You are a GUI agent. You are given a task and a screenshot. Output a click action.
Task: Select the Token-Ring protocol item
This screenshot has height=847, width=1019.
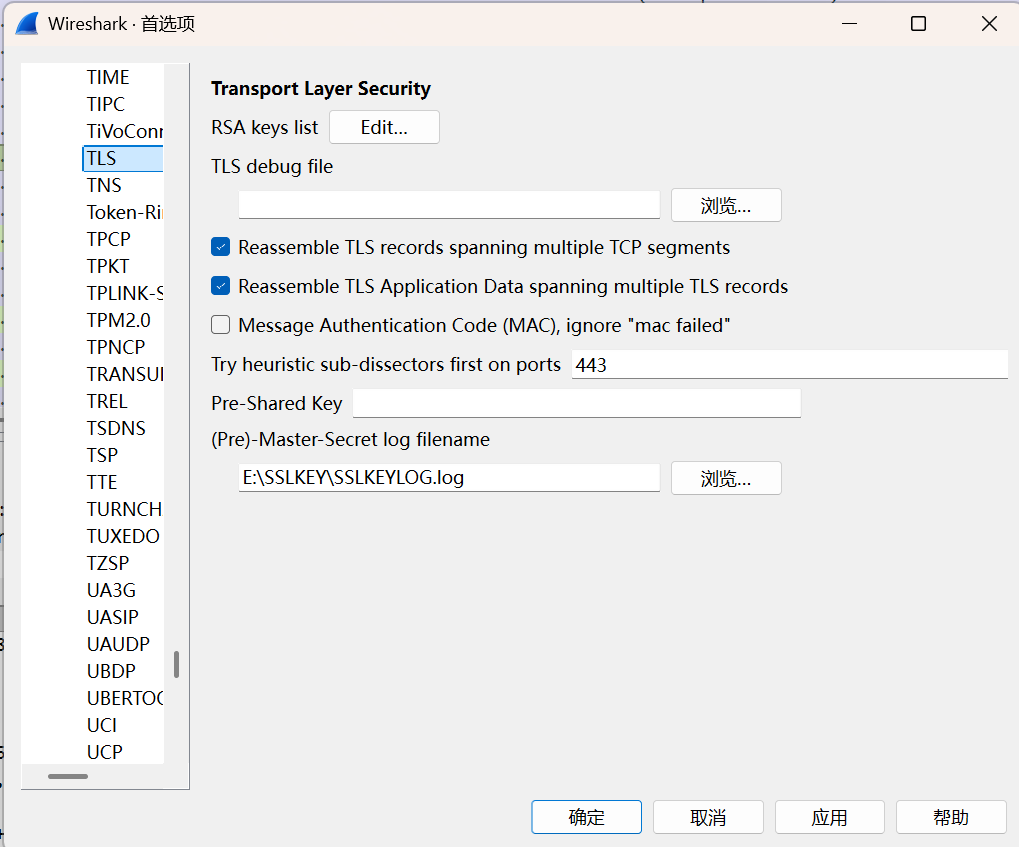pyautogui.click(x=124, y=213)
